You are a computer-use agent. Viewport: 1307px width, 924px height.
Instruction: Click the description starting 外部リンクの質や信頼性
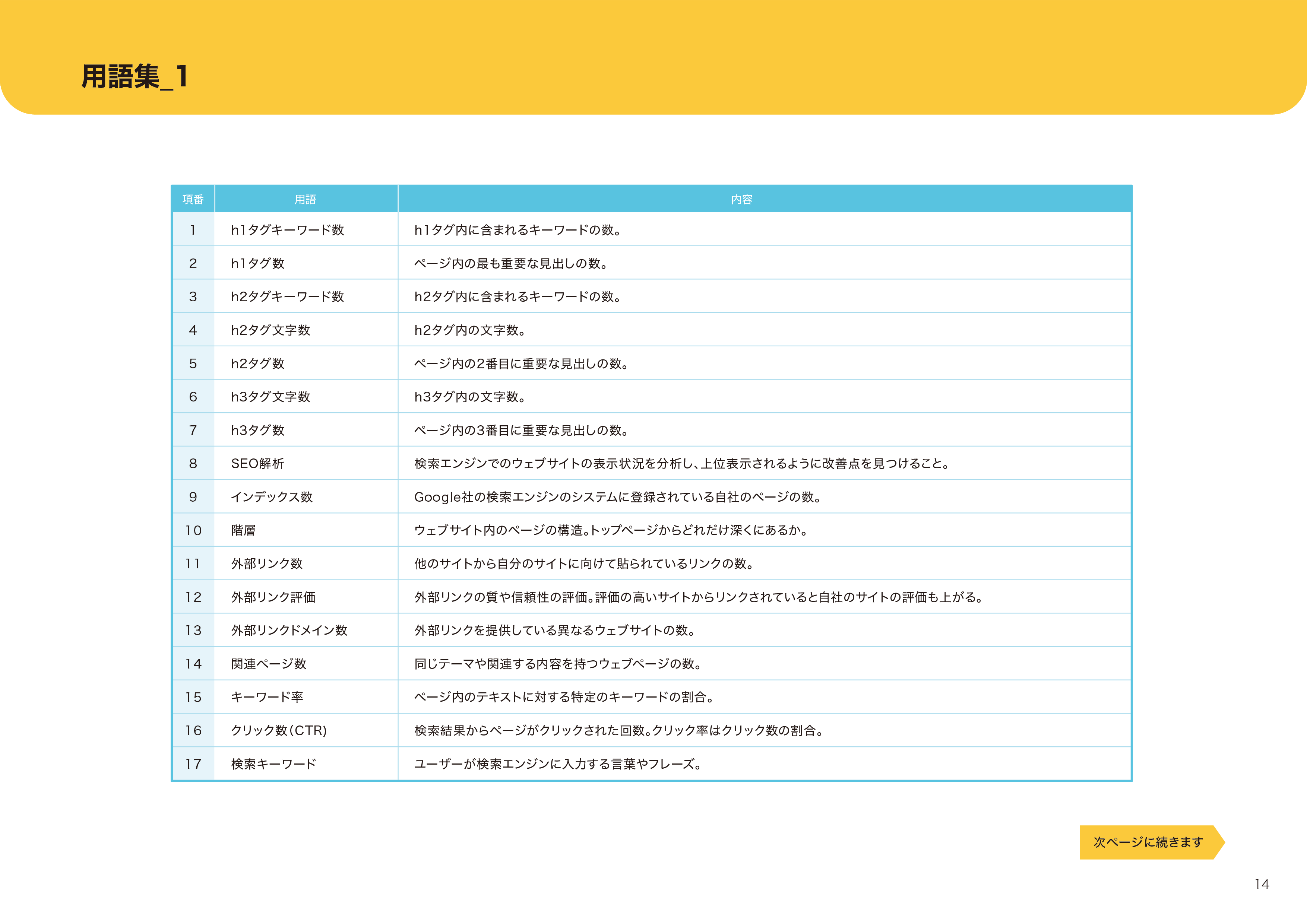click(x=699, y=597)
